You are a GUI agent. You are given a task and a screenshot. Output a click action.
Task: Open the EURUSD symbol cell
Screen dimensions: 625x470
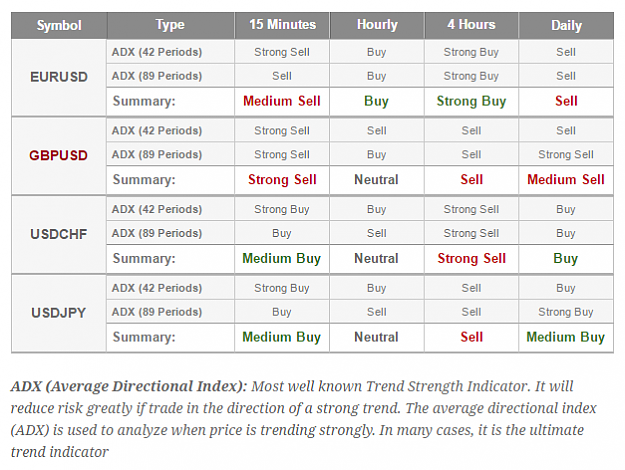tap(59, 77)
